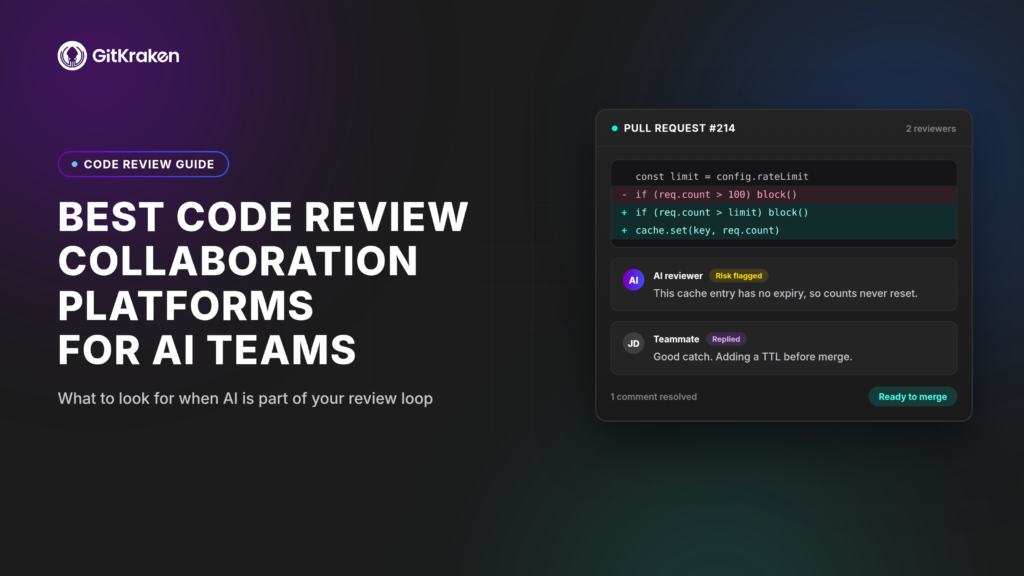Click comment 'This cache entry has no expiry'
The width and height of the screenshot is (1024, 576).
785,293
